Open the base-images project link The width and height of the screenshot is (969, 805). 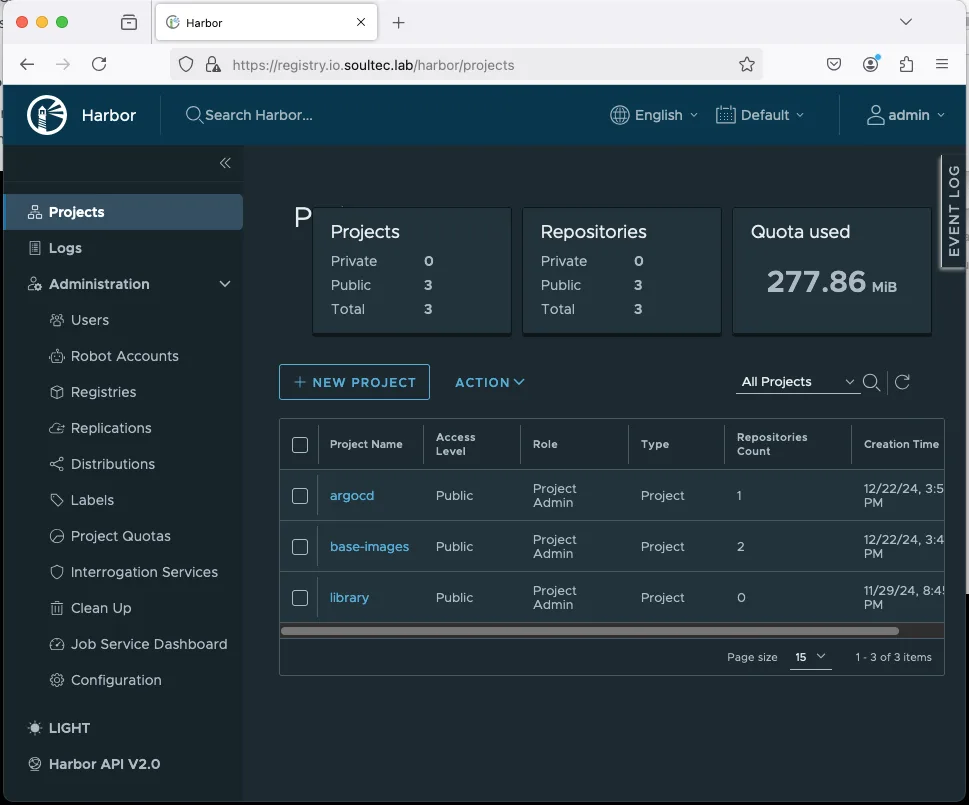coord(370,547)
